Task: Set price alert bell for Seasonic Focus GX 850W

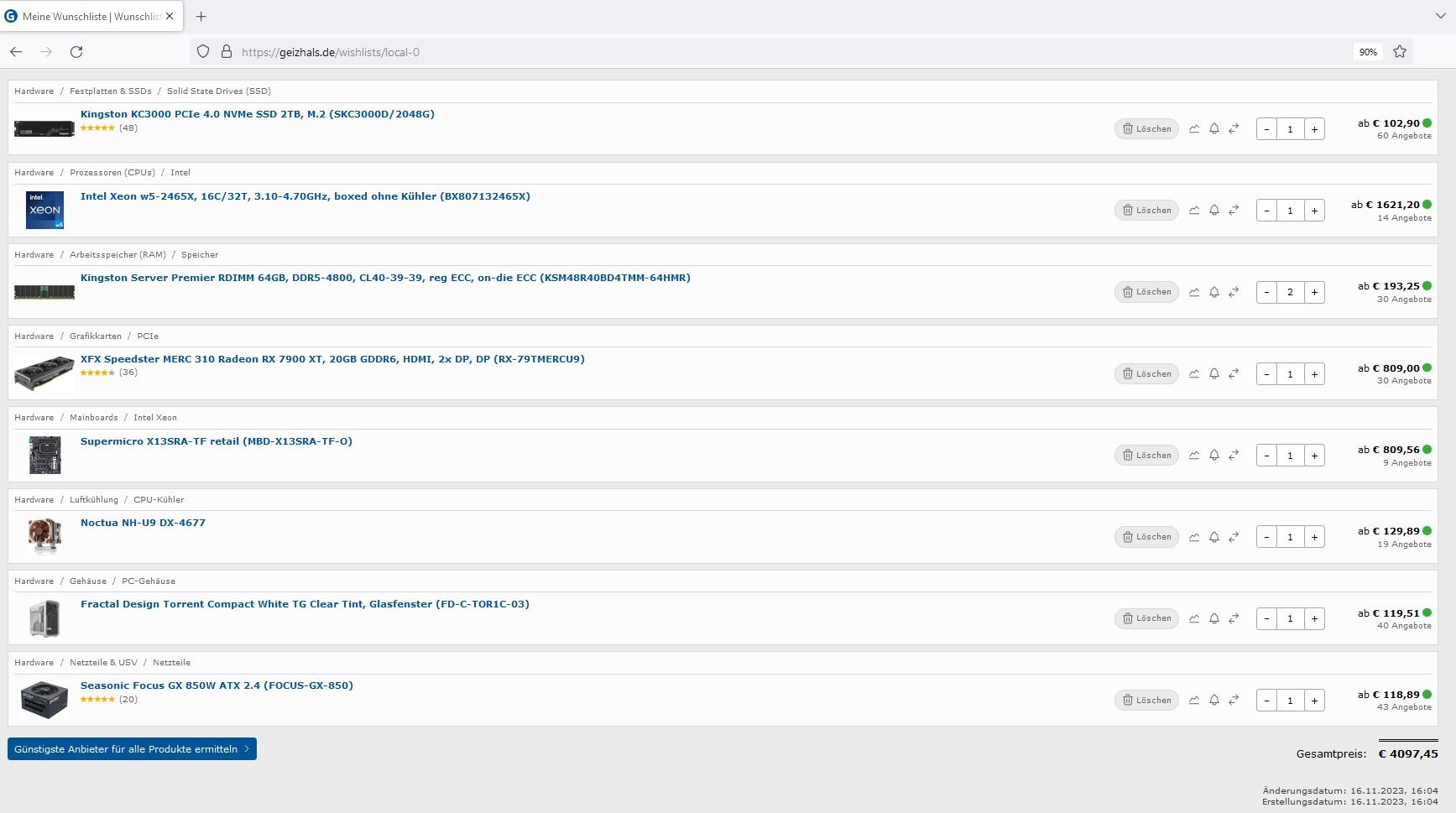Action: coord(1214,701)
